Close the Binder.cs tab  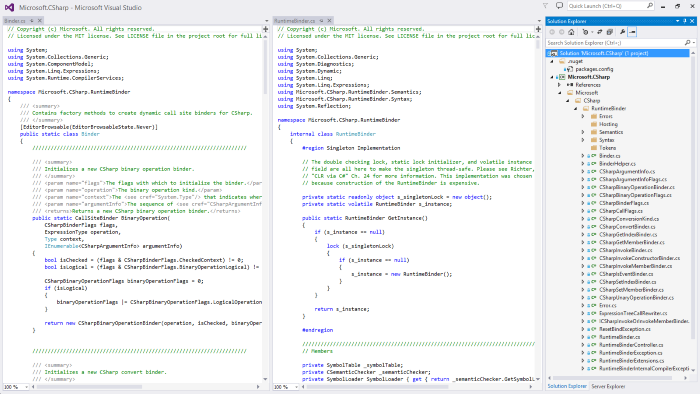click(40, 21)
